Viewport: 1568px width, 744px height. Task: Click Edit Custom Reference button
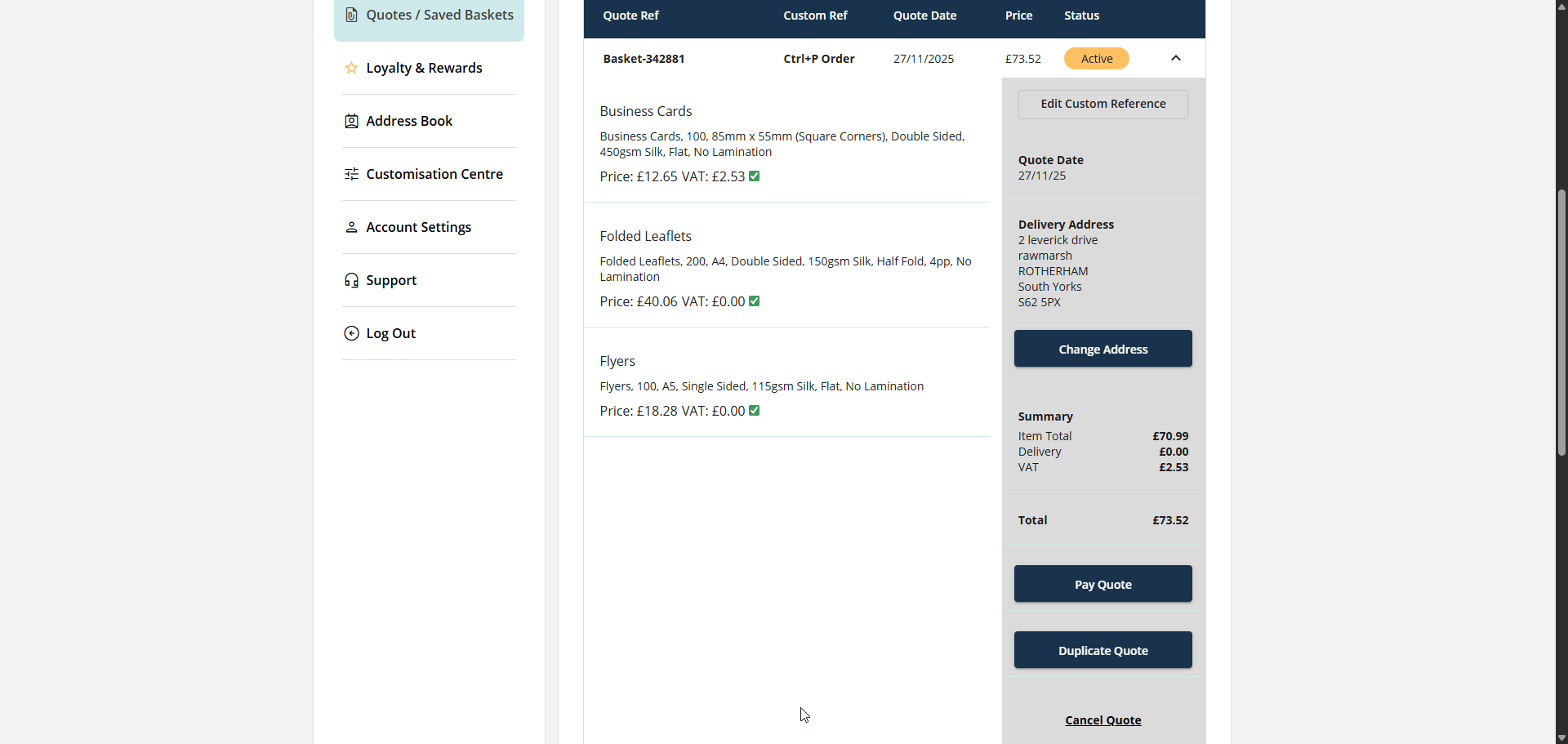coord(1102,104)
